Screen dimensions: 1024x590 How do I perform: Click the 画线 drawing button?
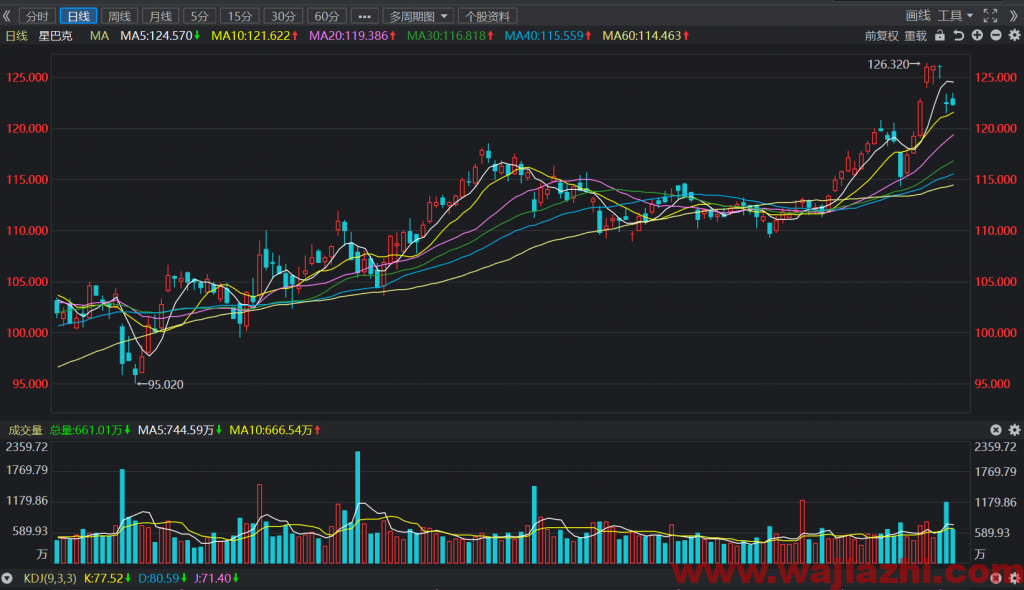tap(918, 16)
